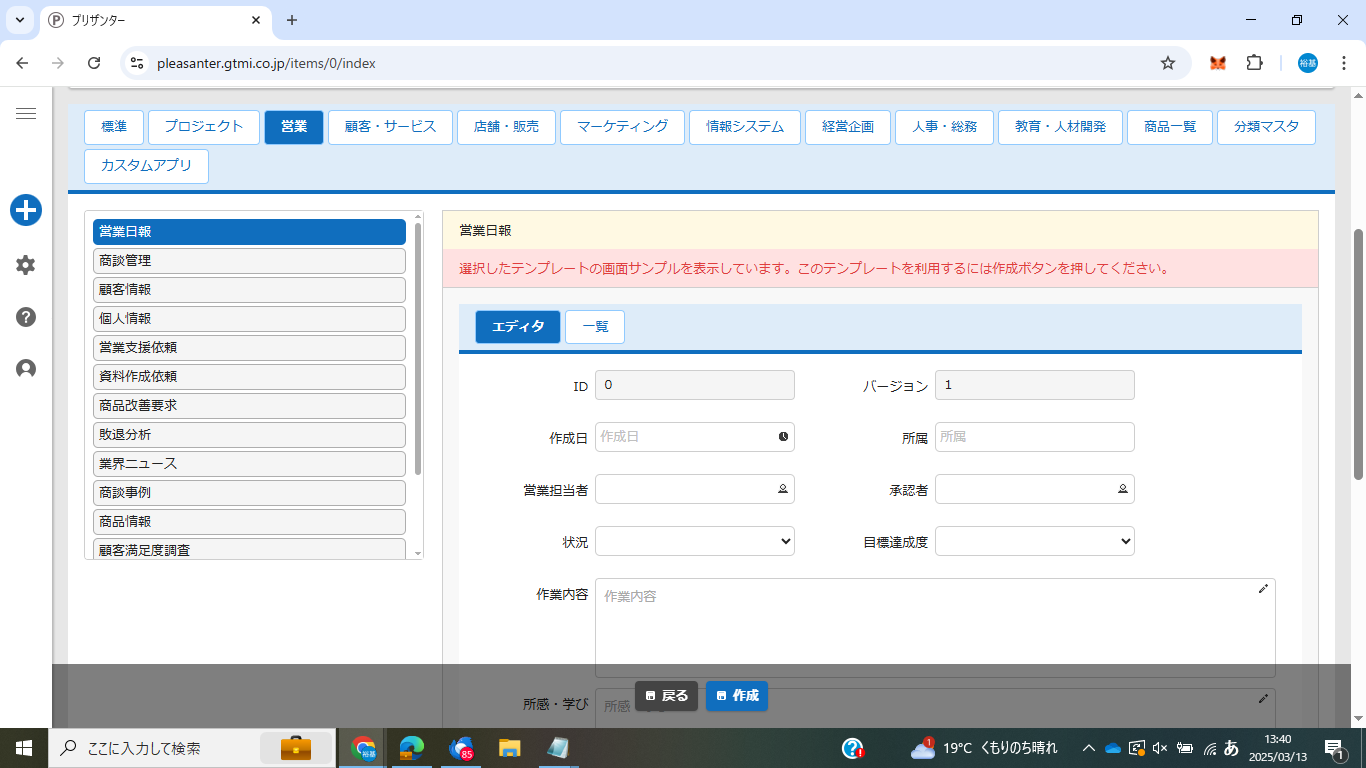The image size is (1366, 768).
Task: Select 商談管理 template in the list
Action: click(249, 261)
